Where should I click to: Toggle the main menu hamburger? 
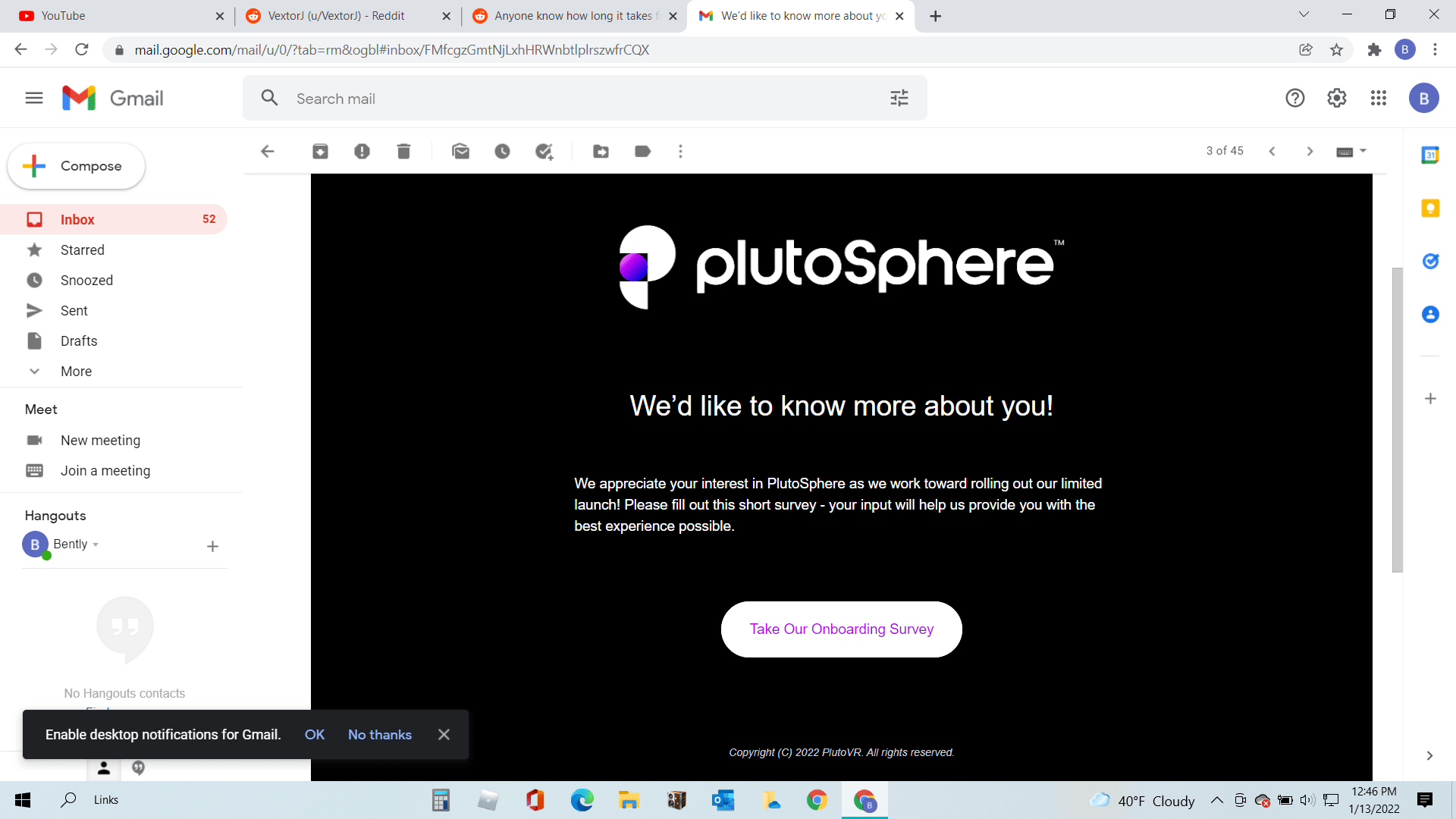click(x=34, y=98)
